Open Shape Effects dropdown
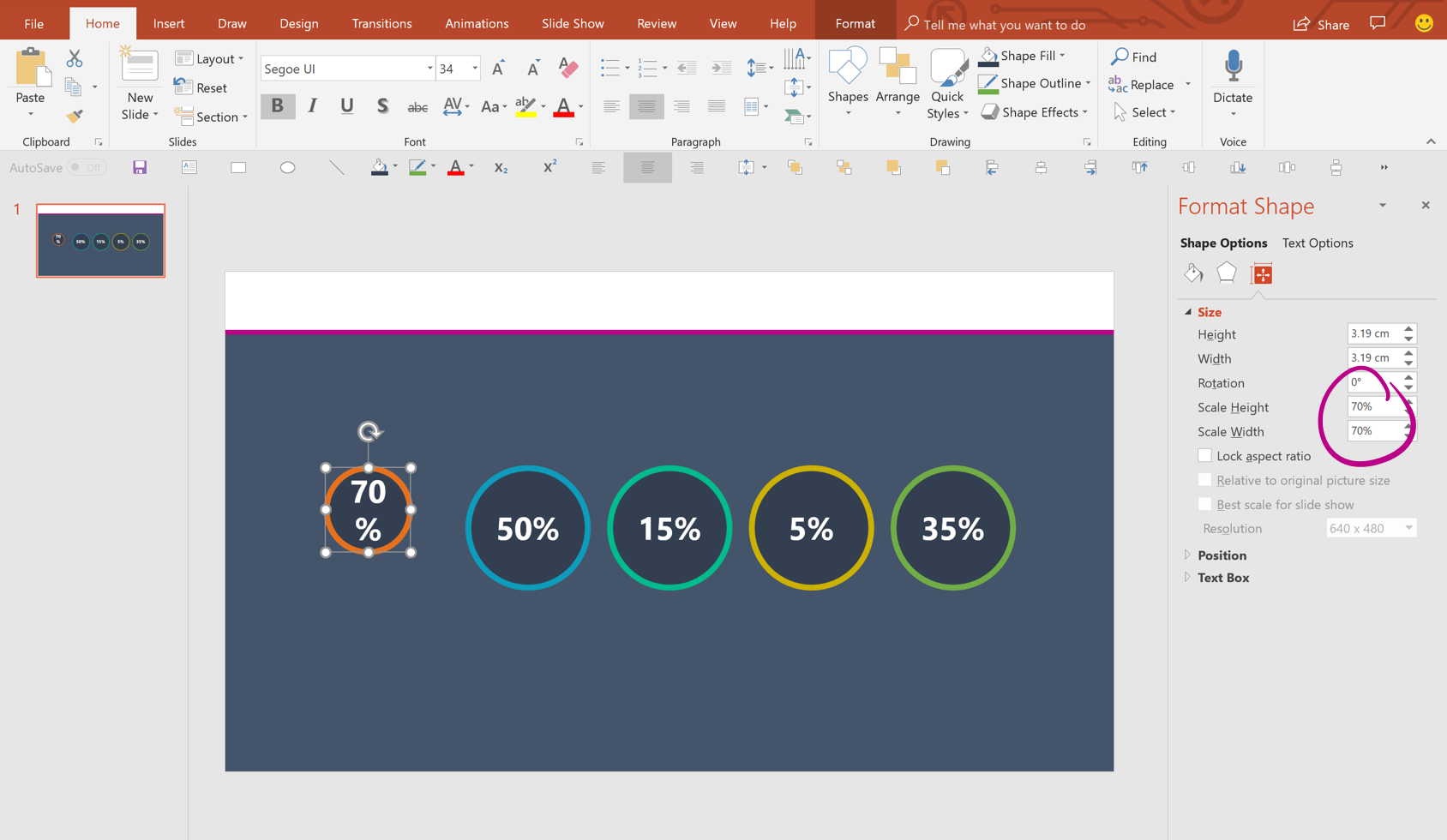 click(x=1084, y=112)
